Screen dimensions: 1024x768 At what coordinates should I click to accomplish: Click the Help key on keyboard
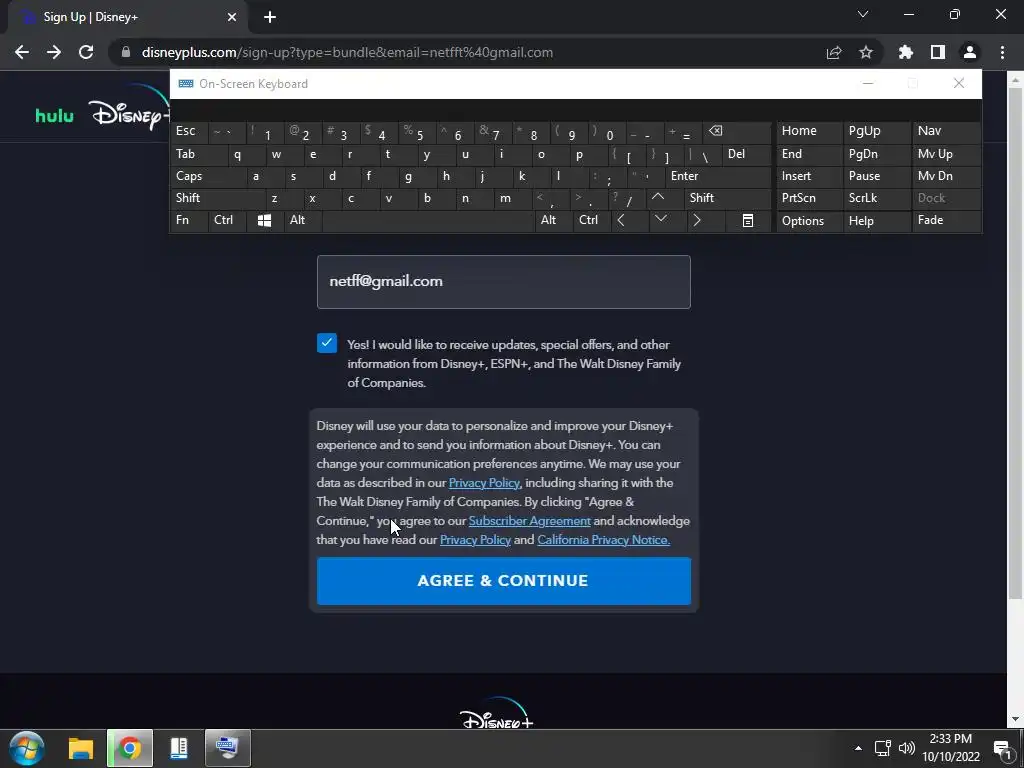pos(876,221)
